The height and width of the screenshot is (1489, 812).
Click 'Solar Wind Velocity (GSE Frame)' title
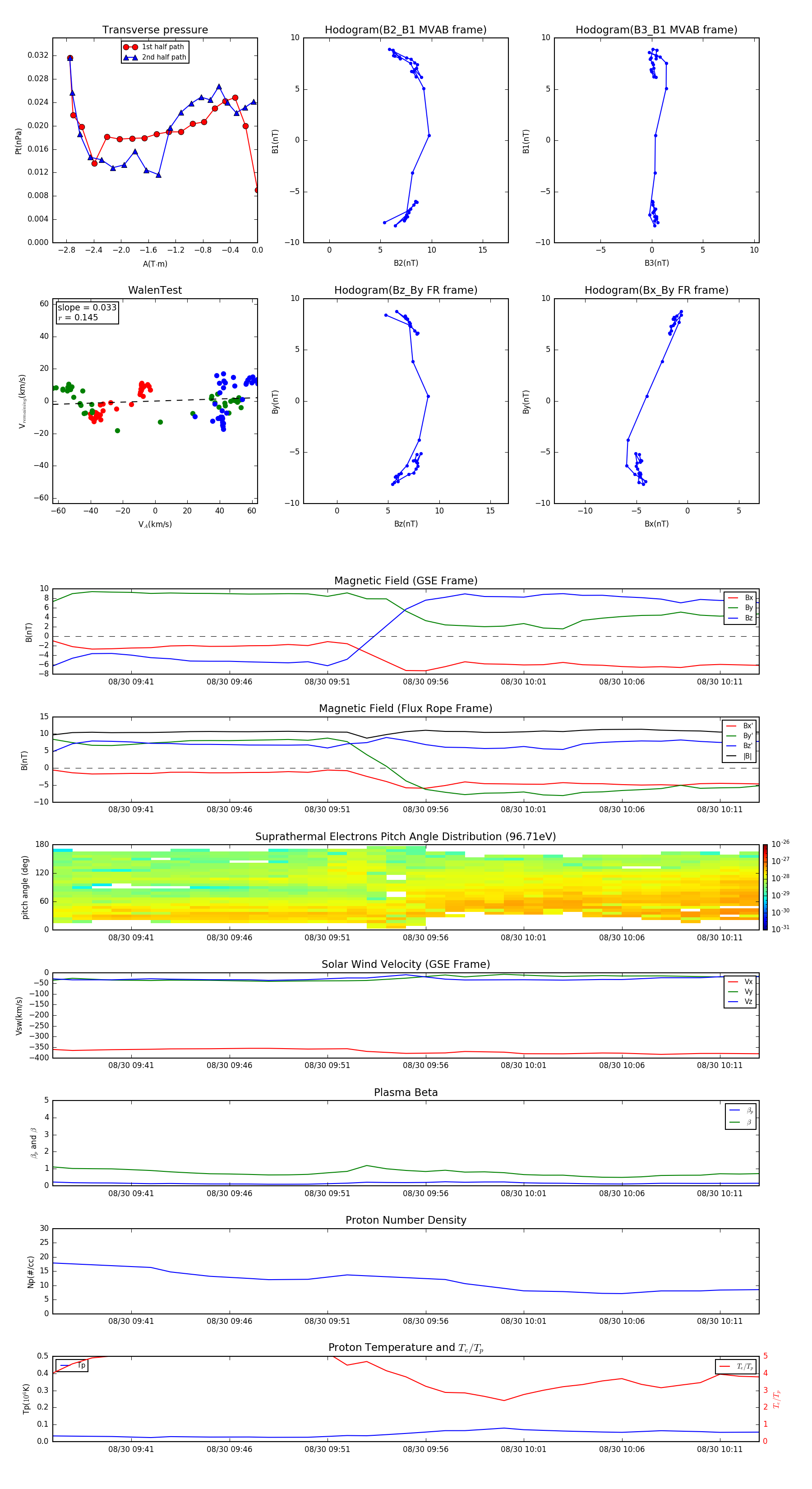pos(406,965)
